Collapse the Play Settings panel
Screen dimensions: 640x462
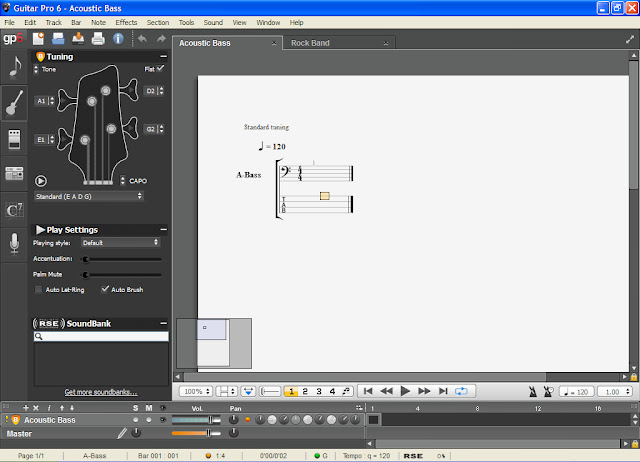(163, 230)
